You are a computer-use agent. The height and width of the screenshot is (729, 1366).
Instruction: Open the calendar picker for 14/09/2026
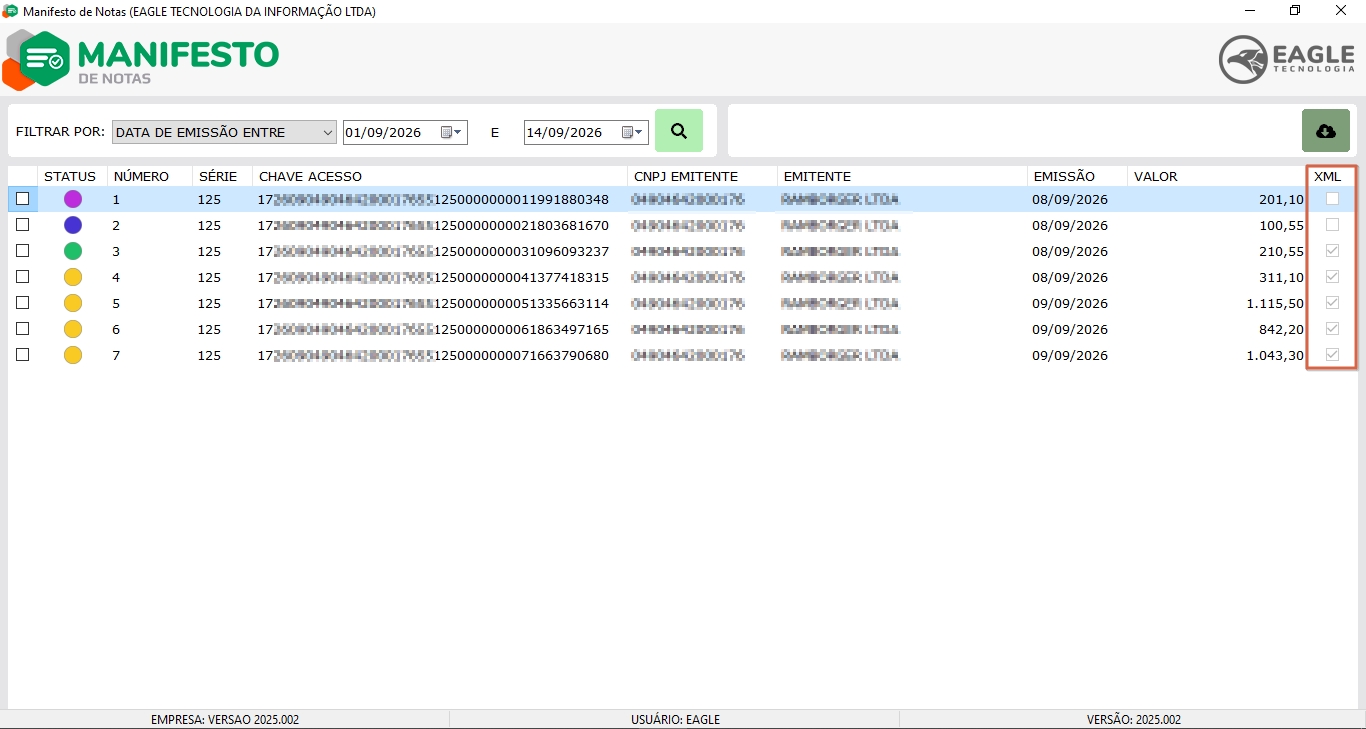point(632,132)
